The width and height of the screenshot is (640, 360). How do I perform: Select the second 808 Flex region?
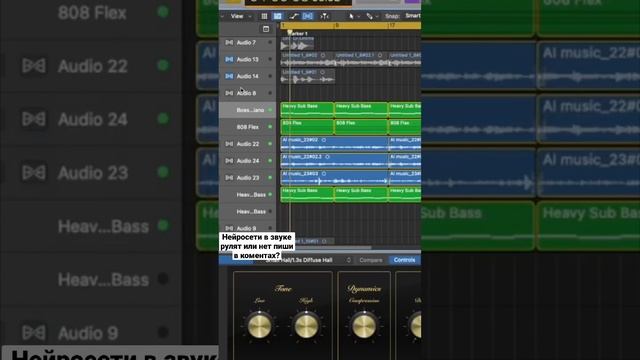(x=361, y=127)
